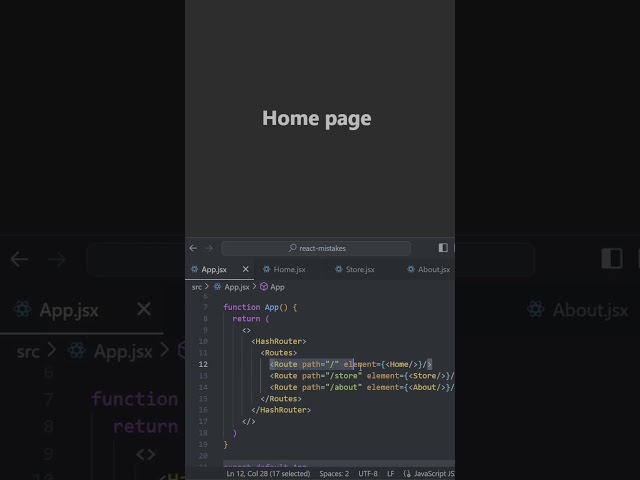Click the src breadcrumb segment
The width and height of the screenshot is (640, 480).
(x=197, y=287)
